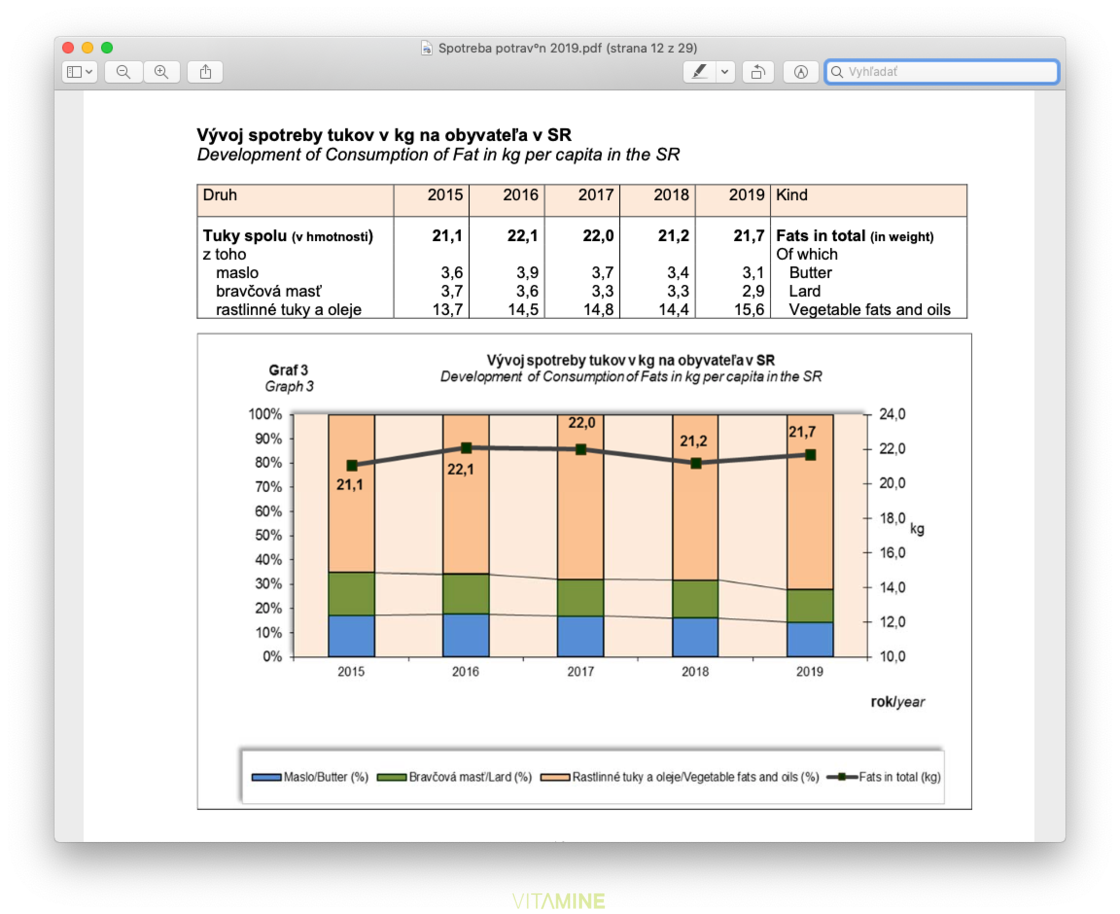Click the Rastlinné tuky a oleje legend swatch
Viewport: 1120px width, 914px height.
(x=555, y=777)
